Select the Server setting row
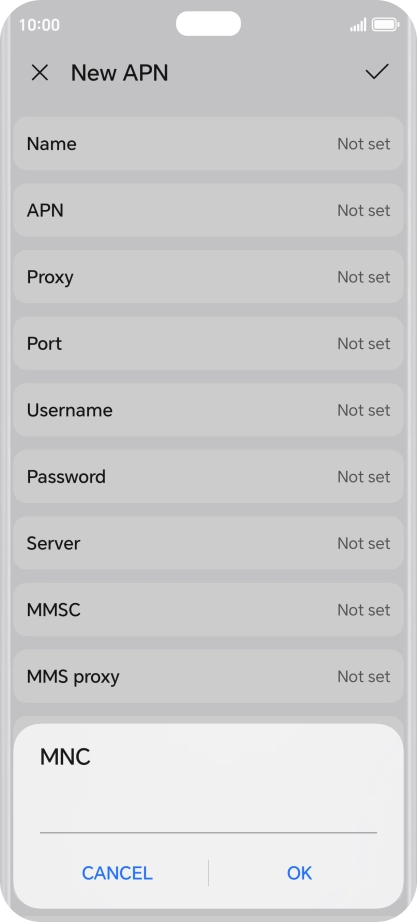This screenshot has width=417, height=922. pyautogui.click(x=208, y=543)
